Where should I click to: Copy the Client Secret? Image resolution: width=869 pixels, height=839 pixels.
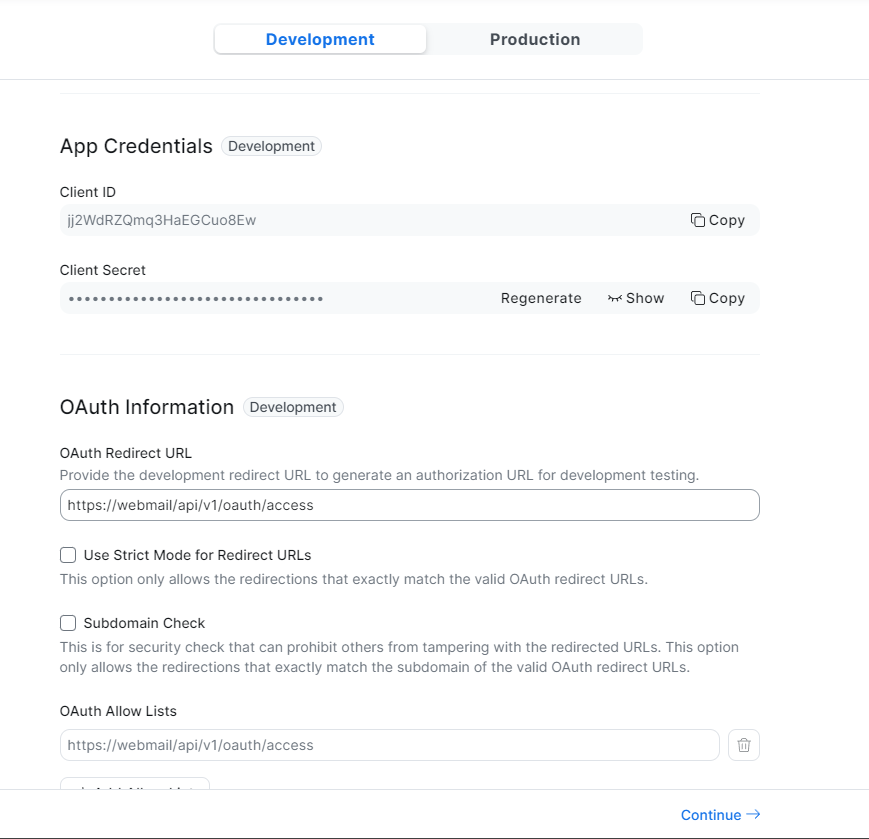[x=718, y=298]
